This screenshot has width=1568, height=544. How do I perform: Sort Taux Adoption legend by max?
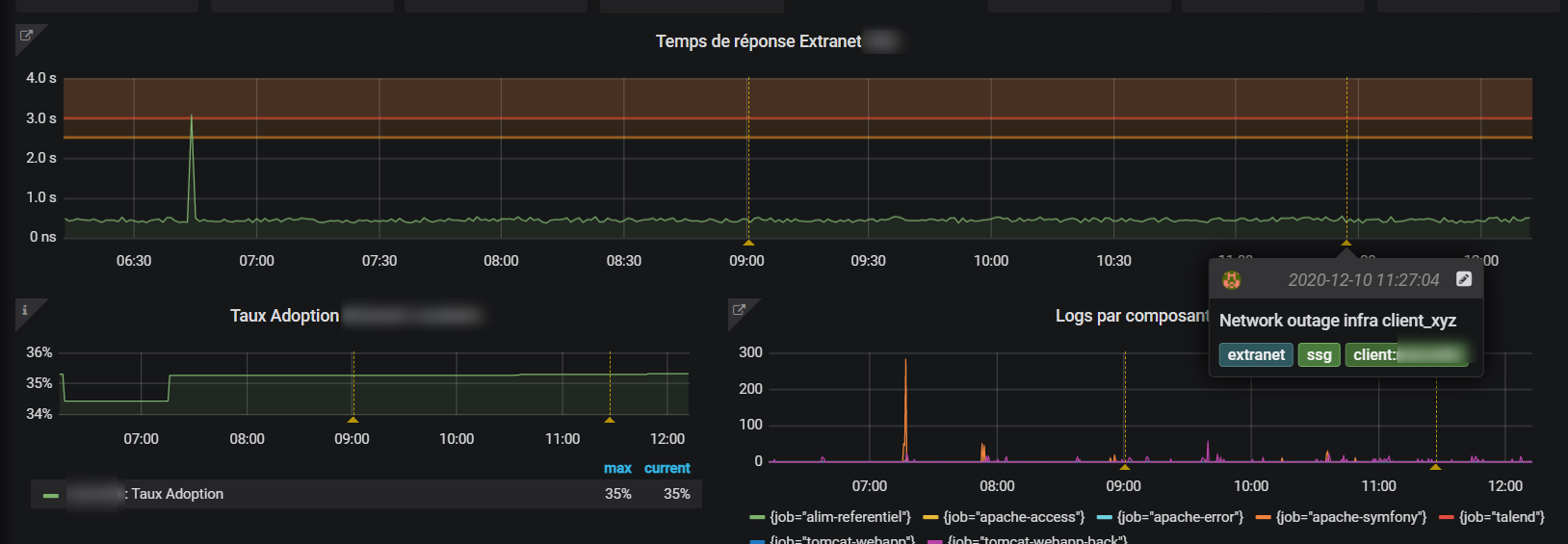pyautogui.click(x=617, y=468)
